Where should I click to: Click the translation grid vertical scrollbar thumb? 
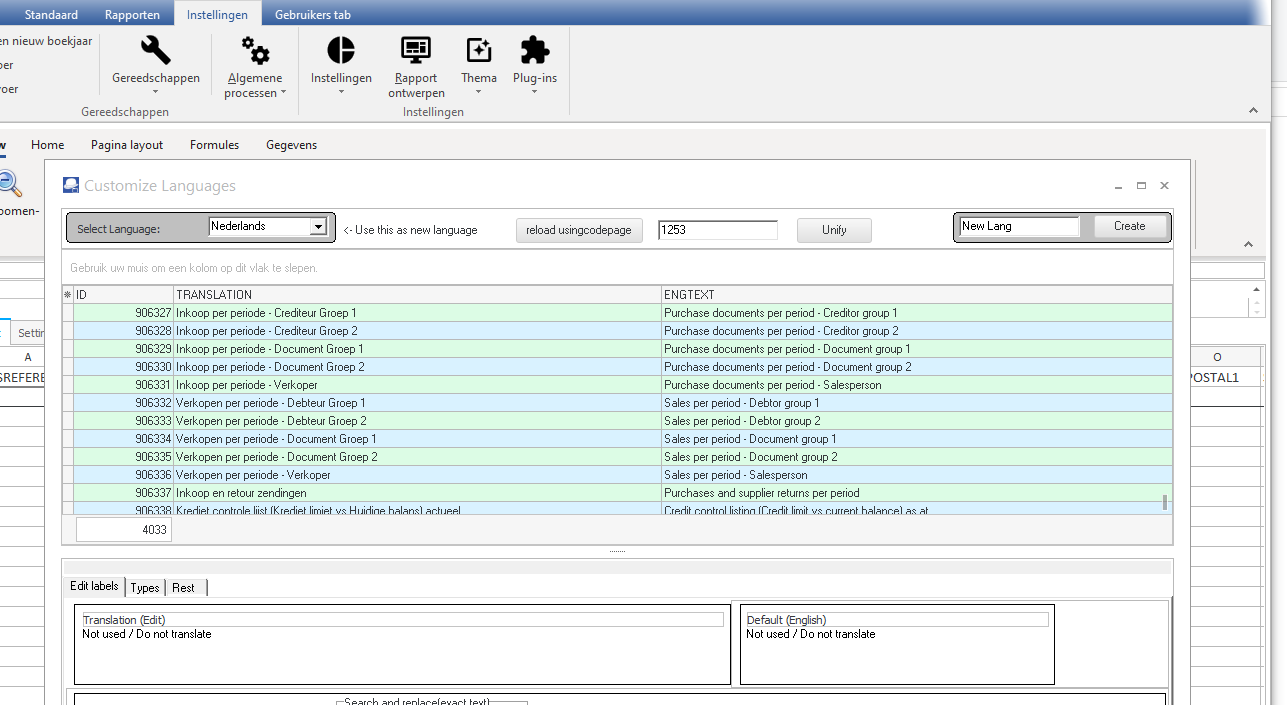click(1165, 502)
